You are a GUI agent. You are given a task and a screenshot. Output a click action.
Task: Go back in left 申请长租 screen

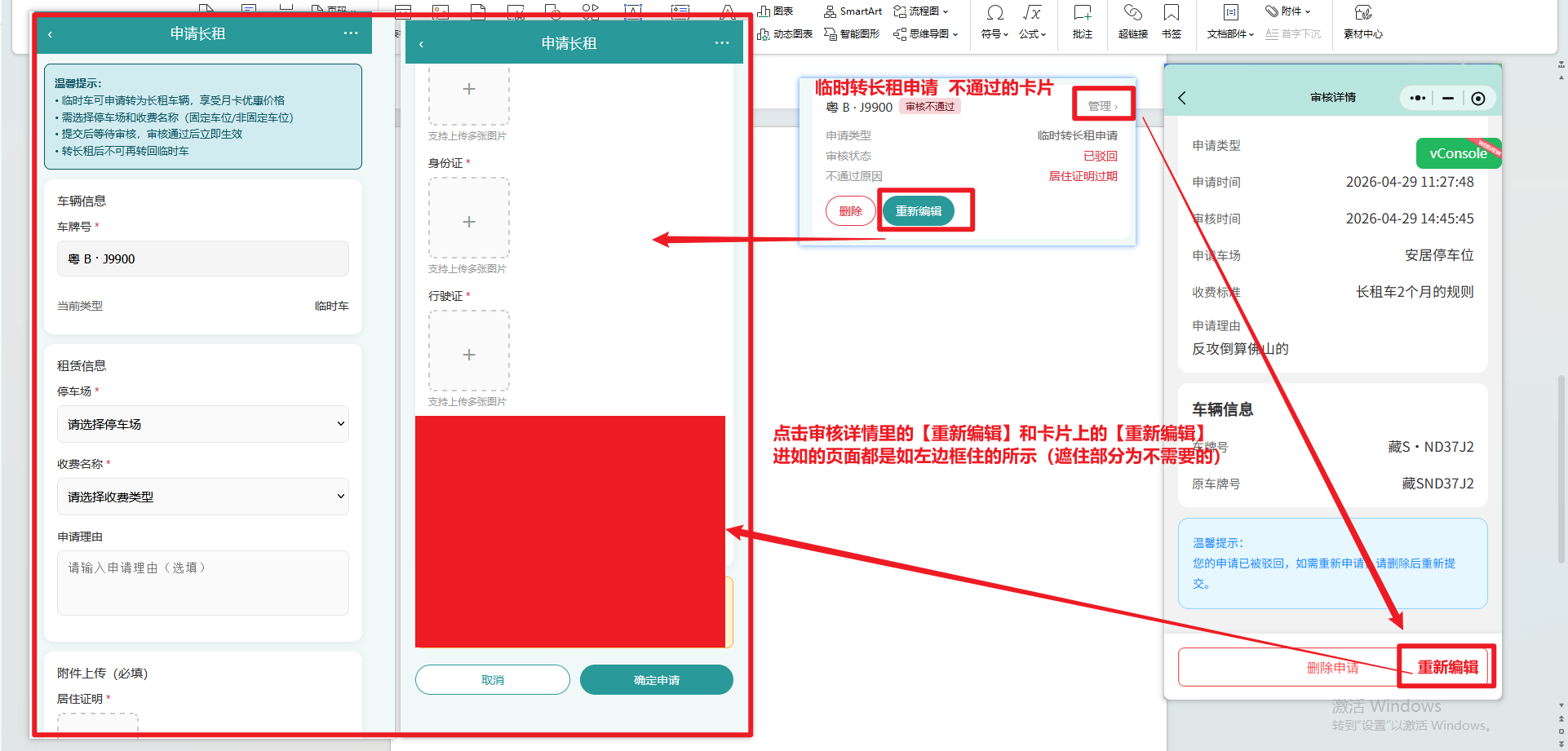pos(51,34)
